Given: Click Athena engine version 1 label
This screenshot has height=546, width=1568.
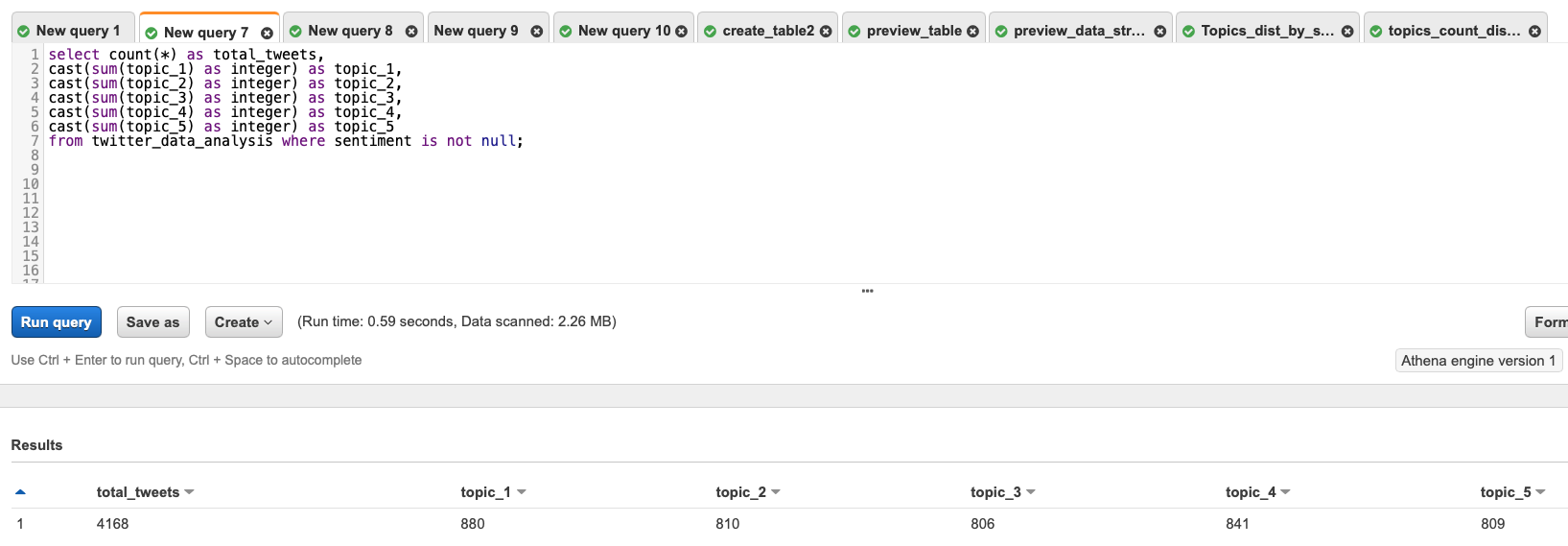Looking at the screenshot, I should [x=1479, y=361].
